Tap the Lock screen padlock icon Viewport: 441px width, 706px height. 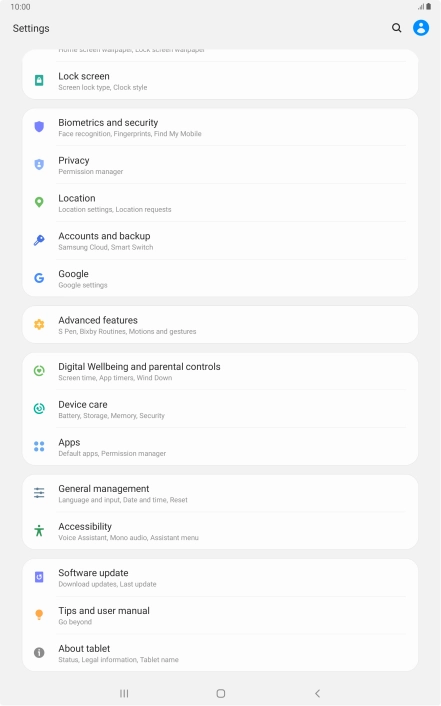pos(39,81)
